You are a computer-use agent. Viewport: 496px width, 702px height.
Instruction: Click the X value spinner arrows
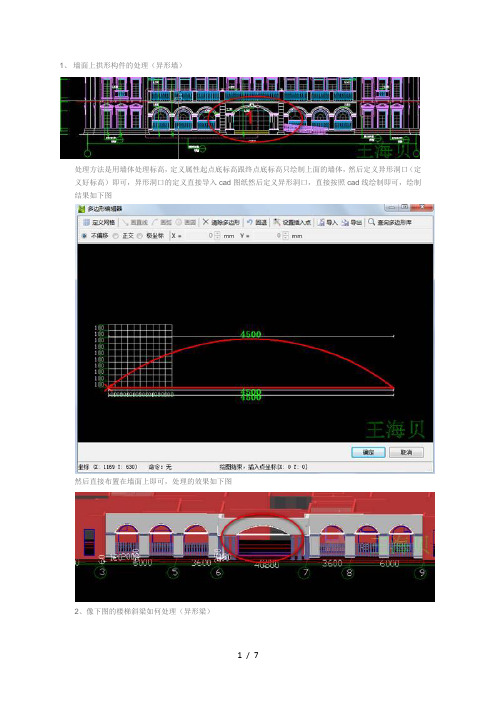click(x=218, y=235)
